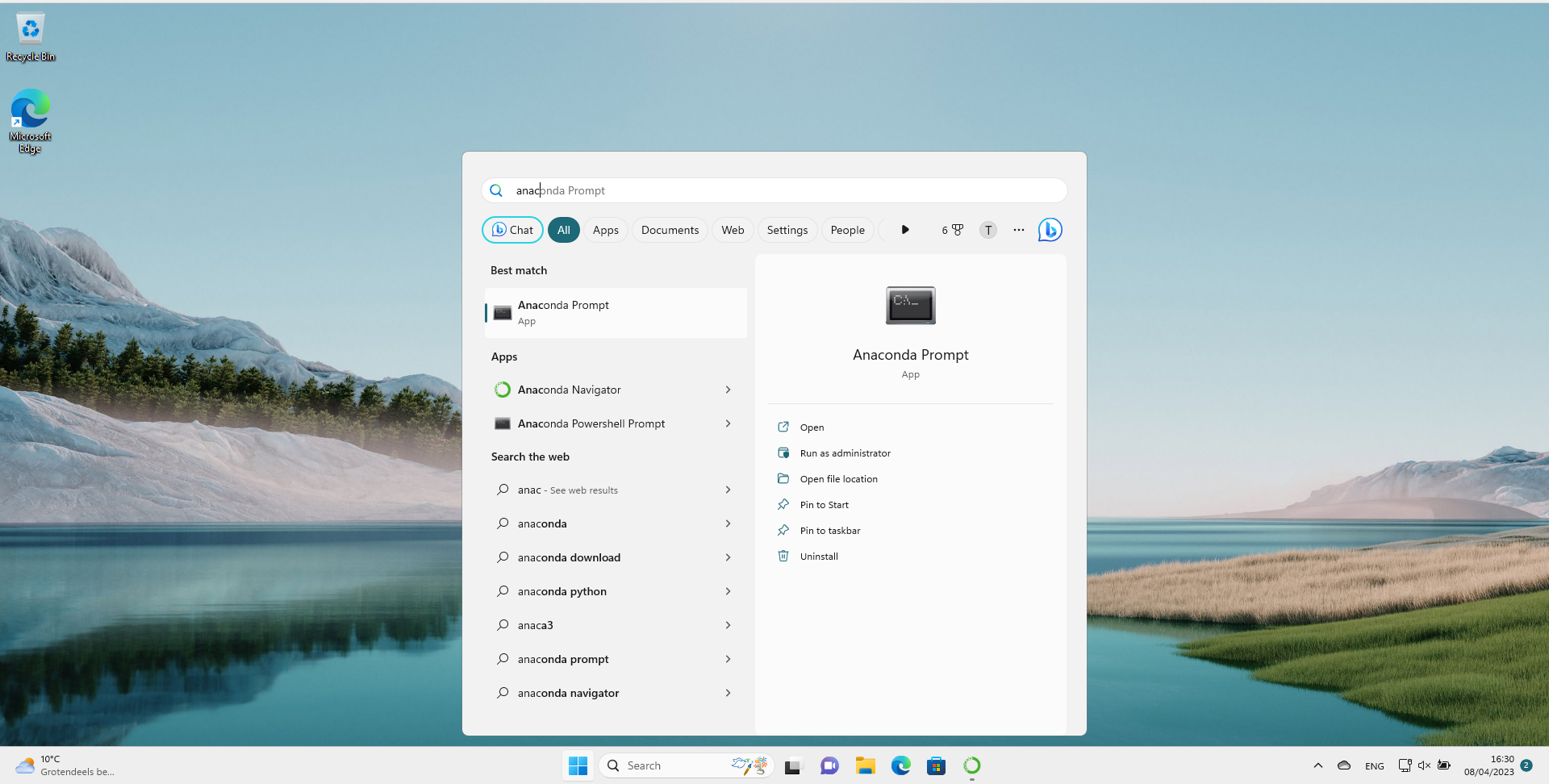1549x784 pixels.
Task: Expand the 'anaconda' suggestion chevron
Action: (x=728, y=523)
